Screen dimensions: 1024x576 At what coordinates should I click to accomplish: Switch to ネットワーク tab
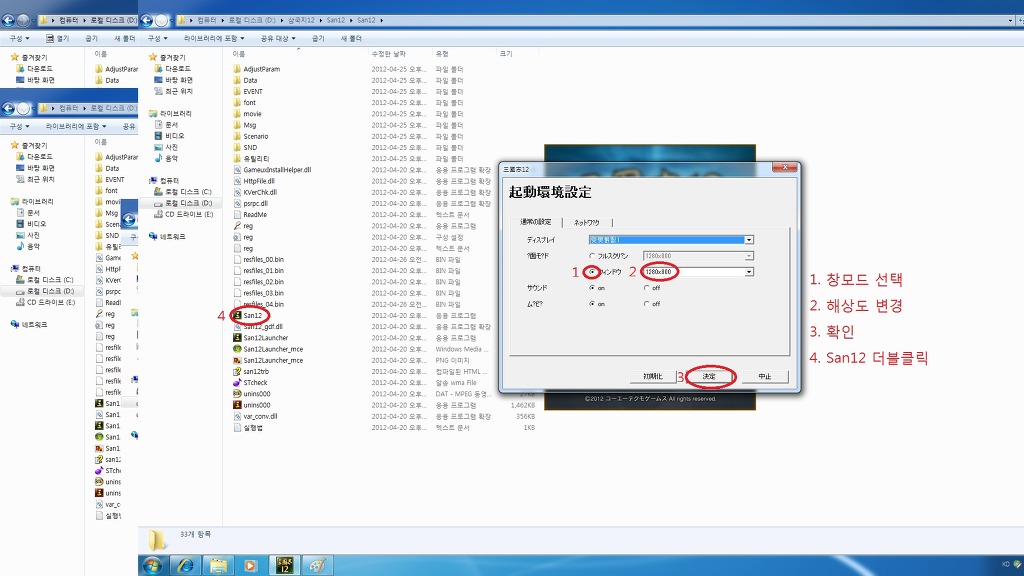point(586,223)
